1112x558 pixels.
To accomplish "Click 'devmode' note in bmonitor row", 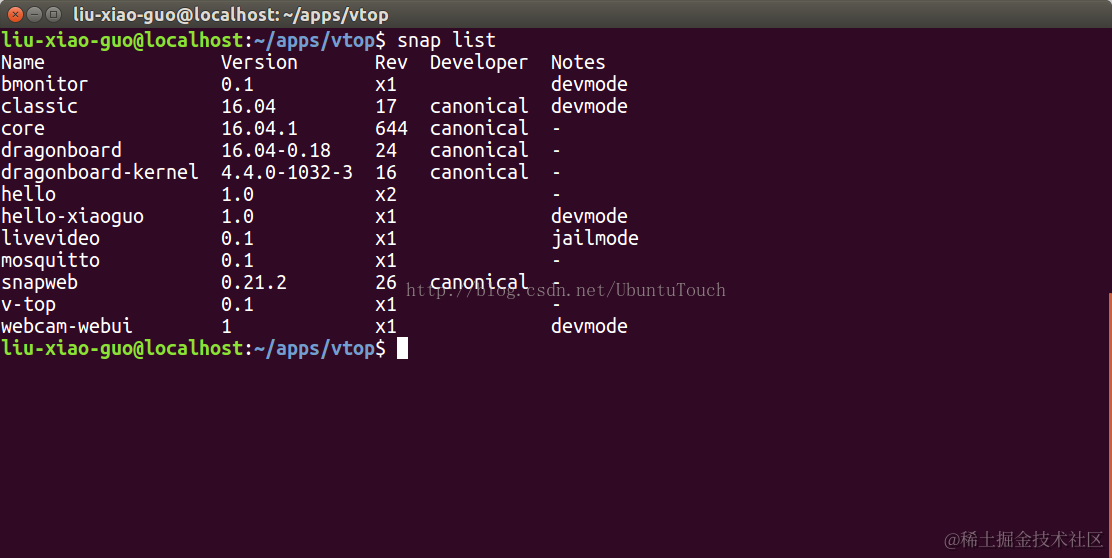I will pyautogui.click(x=589, y=84).
